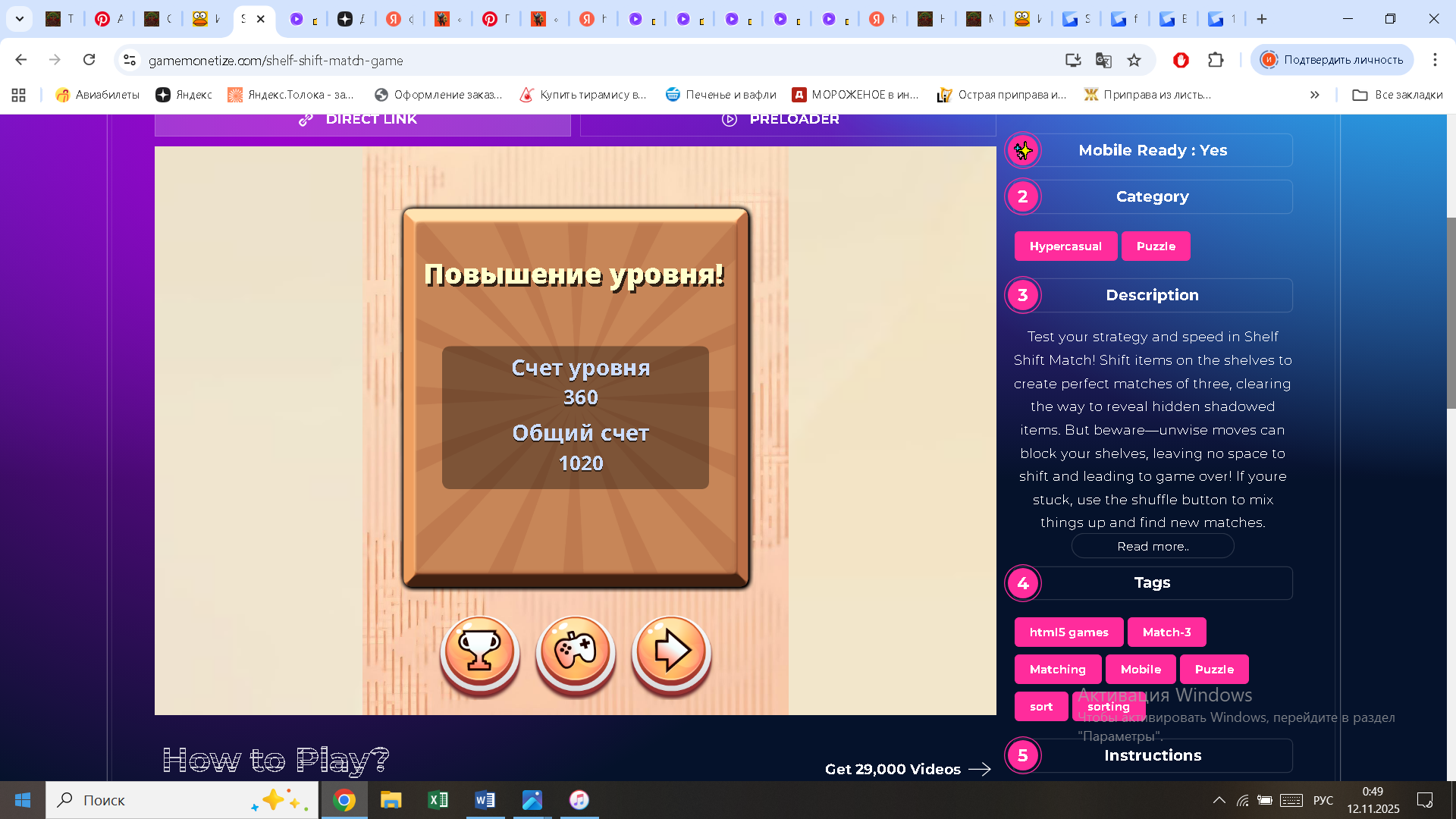Image resolution: width=1456 pixels, height=819 pixels.
Task: Click the Preloader play icon
Action: (730, 119)
